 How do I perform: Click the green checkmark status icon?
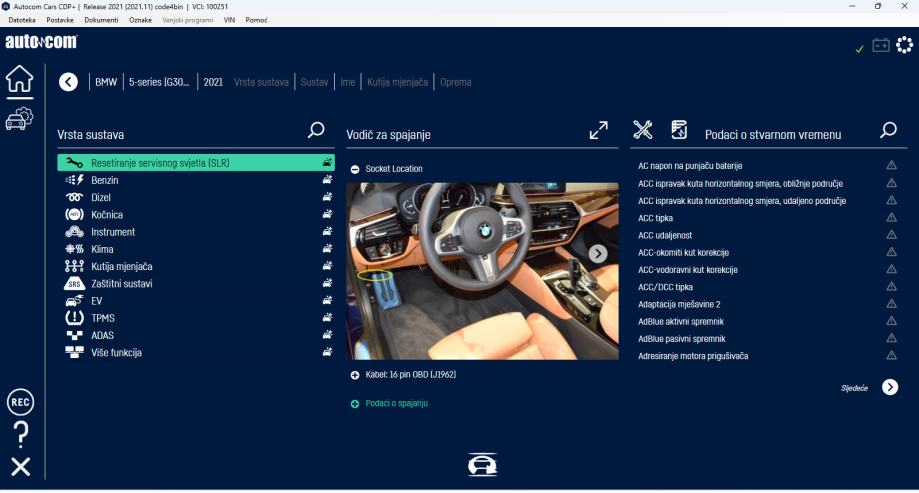tap(859, 49)
